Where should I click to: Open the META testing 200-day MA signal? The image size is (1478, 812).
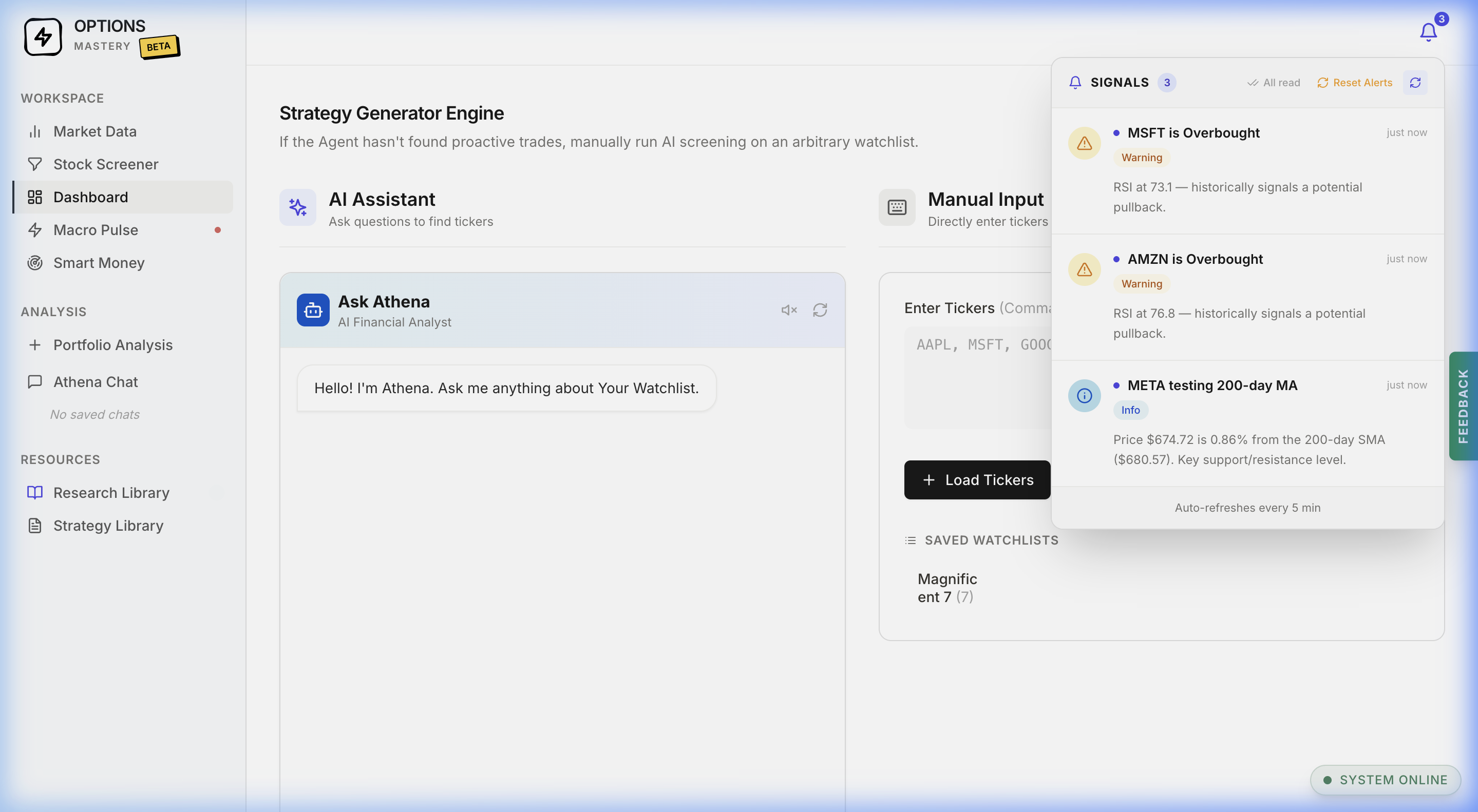1247,423
